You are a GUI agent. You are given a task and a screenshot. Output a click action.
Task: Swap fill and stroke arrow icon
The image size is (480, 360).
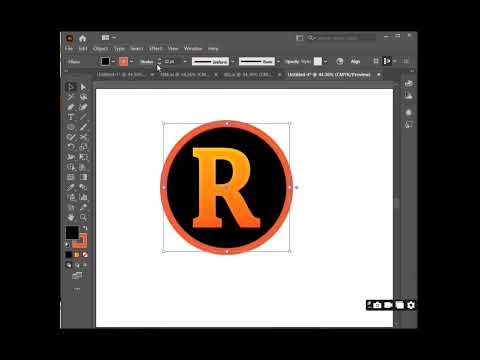[85, 228]
